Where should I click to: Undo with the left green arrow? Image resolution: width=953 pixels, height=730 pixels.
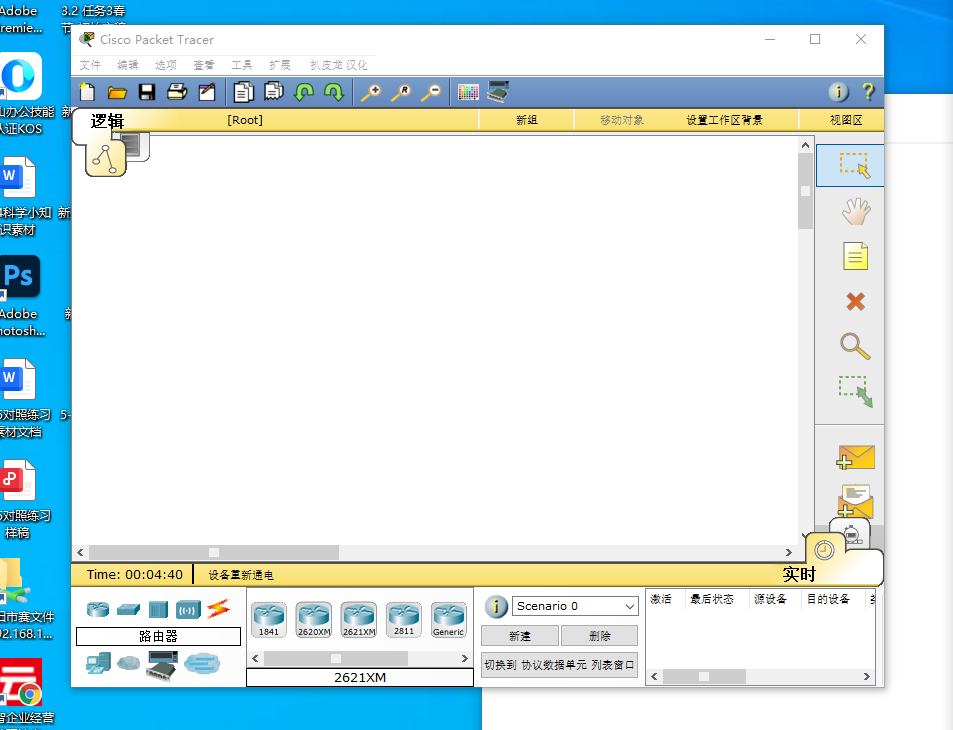coord(304,92)
